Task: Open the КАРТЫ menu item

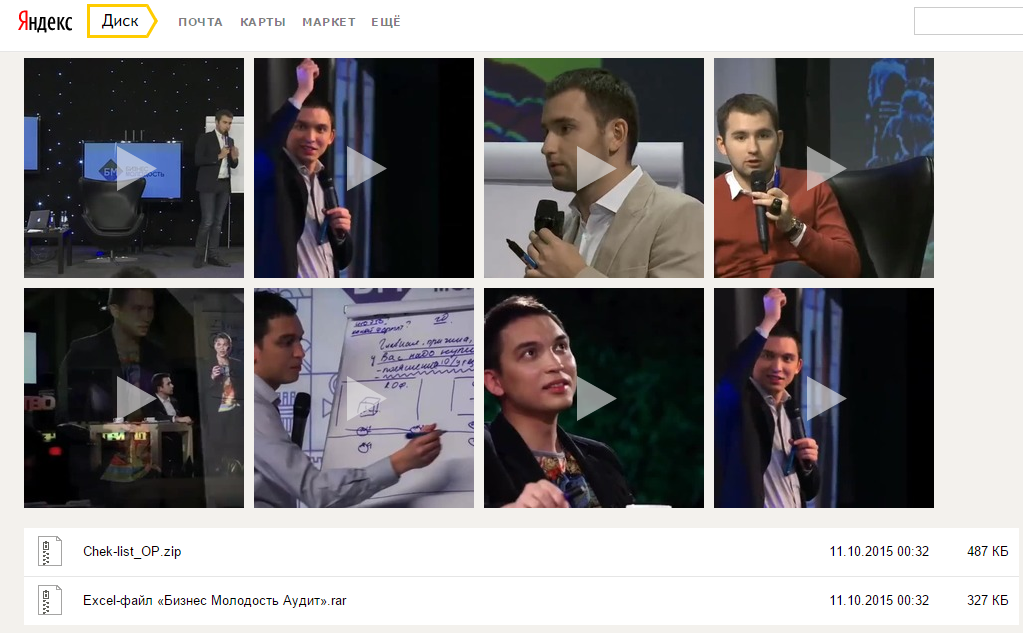Action: pyautogui.click(x=263, y=22)
